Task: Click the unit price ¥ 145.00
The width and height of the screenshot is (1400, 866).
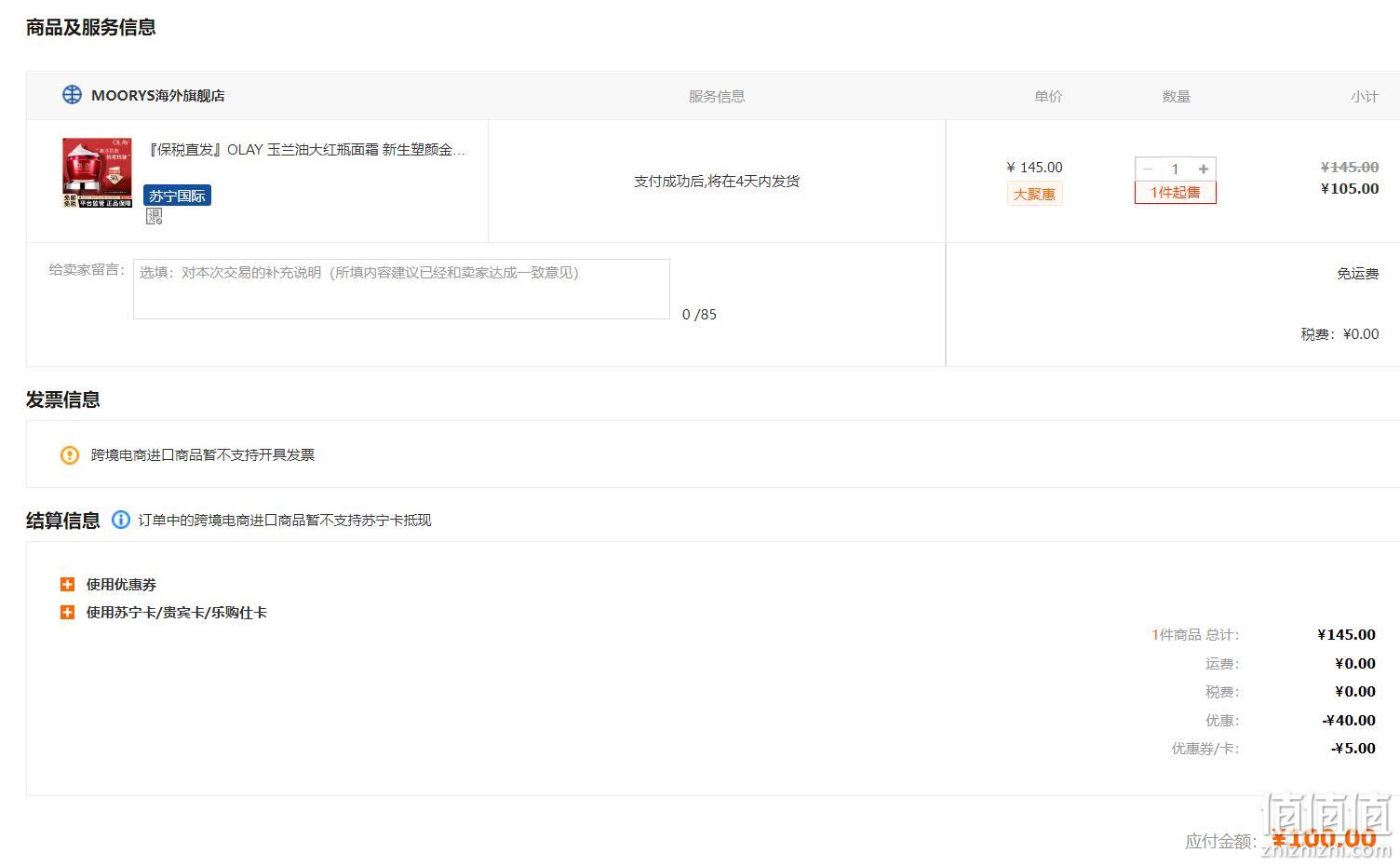Action: [1034, 168]
